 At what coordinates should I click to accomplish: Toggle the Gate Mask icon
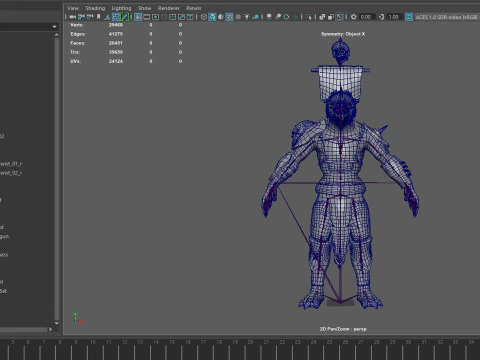click(164, 17)
